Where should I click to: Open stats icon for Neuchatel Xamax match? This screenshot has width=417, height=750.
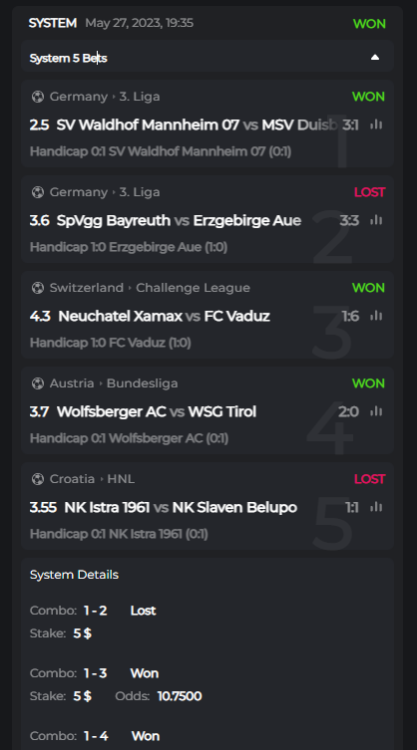pyautogui.click(x=376, y=316)
